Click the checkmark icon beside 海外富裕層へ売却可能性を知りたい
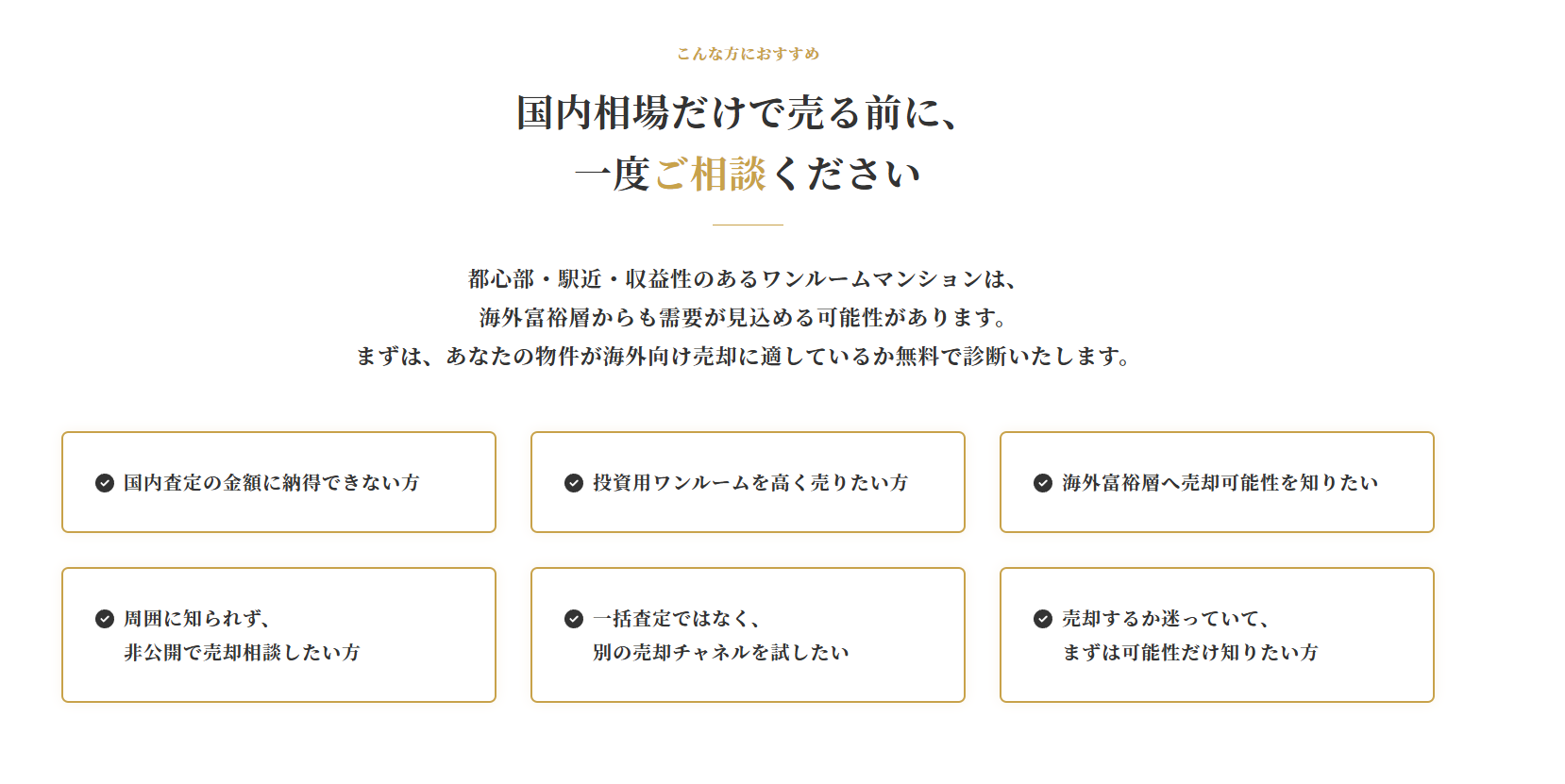The height and width of the screenshot is (784, 1565). (1043, 483)
